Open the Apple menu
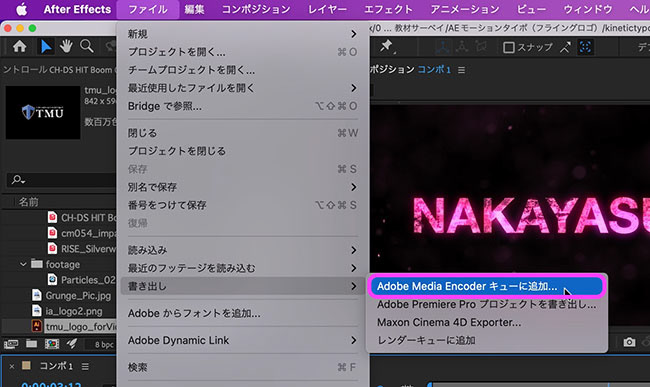The image size is (650, 387). [21, 9]
